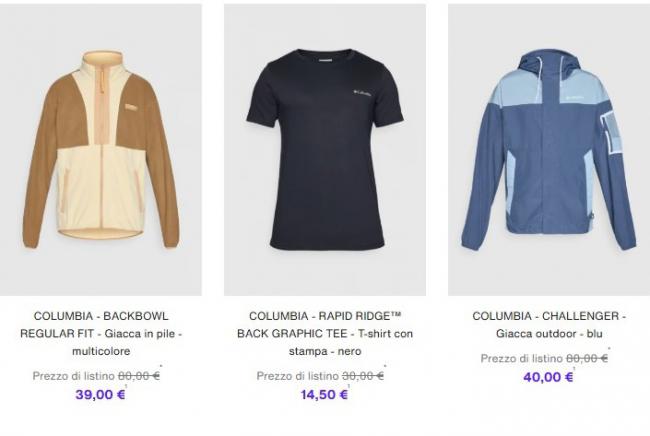Screen dimensions: 650x436
Task: Click struck-through list price of Challenger jacket
Action: click(x=587, y=358)
